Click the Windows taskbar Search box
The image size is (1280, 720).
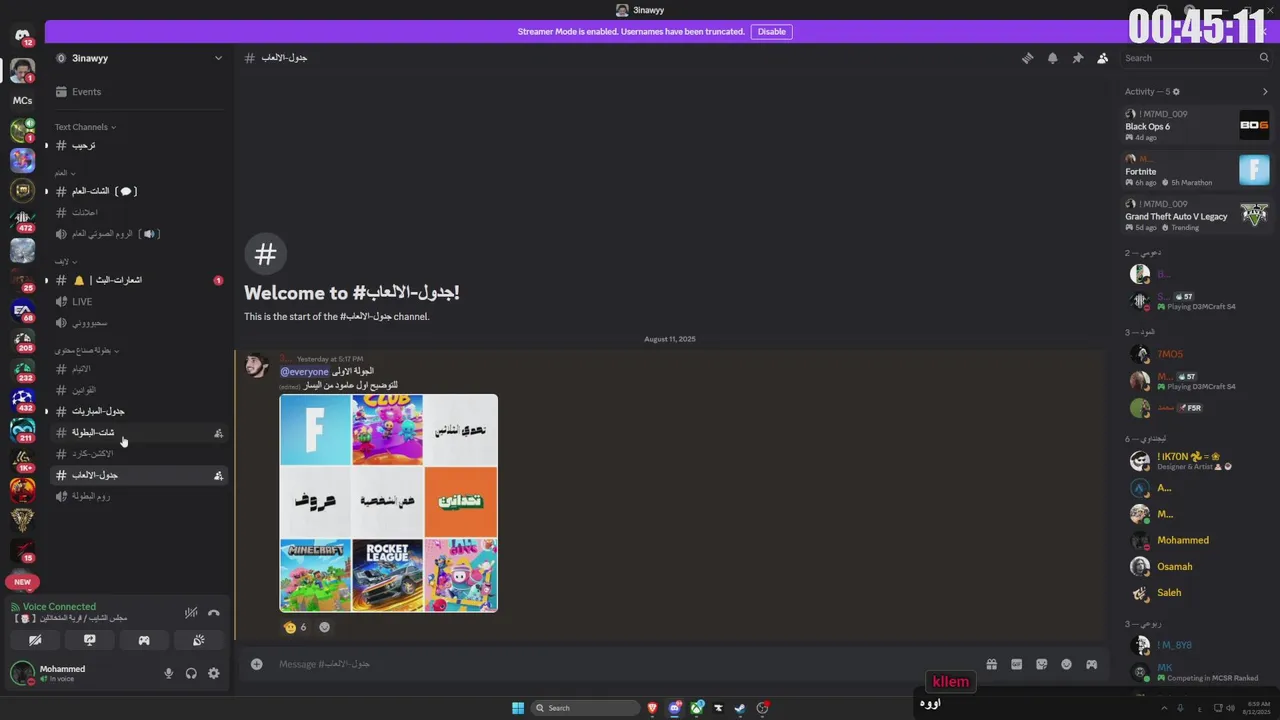(x=585, y=708)
